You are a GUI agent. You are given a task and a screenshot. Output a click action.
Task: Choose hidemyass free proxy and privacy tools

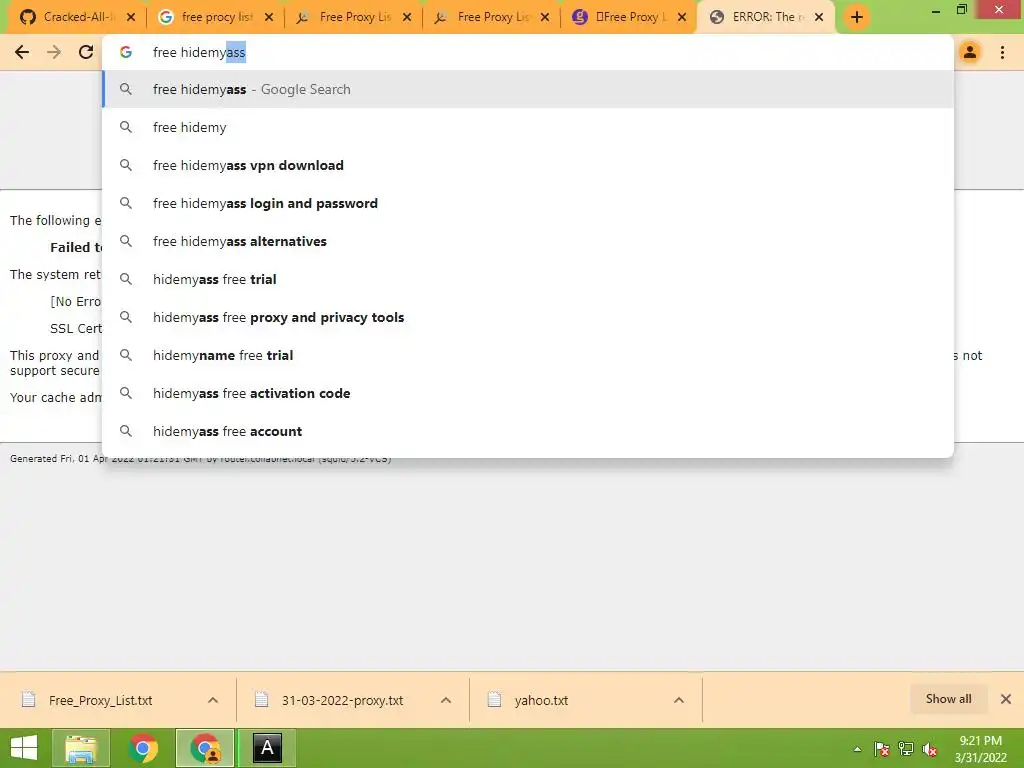tap(528, 317)
